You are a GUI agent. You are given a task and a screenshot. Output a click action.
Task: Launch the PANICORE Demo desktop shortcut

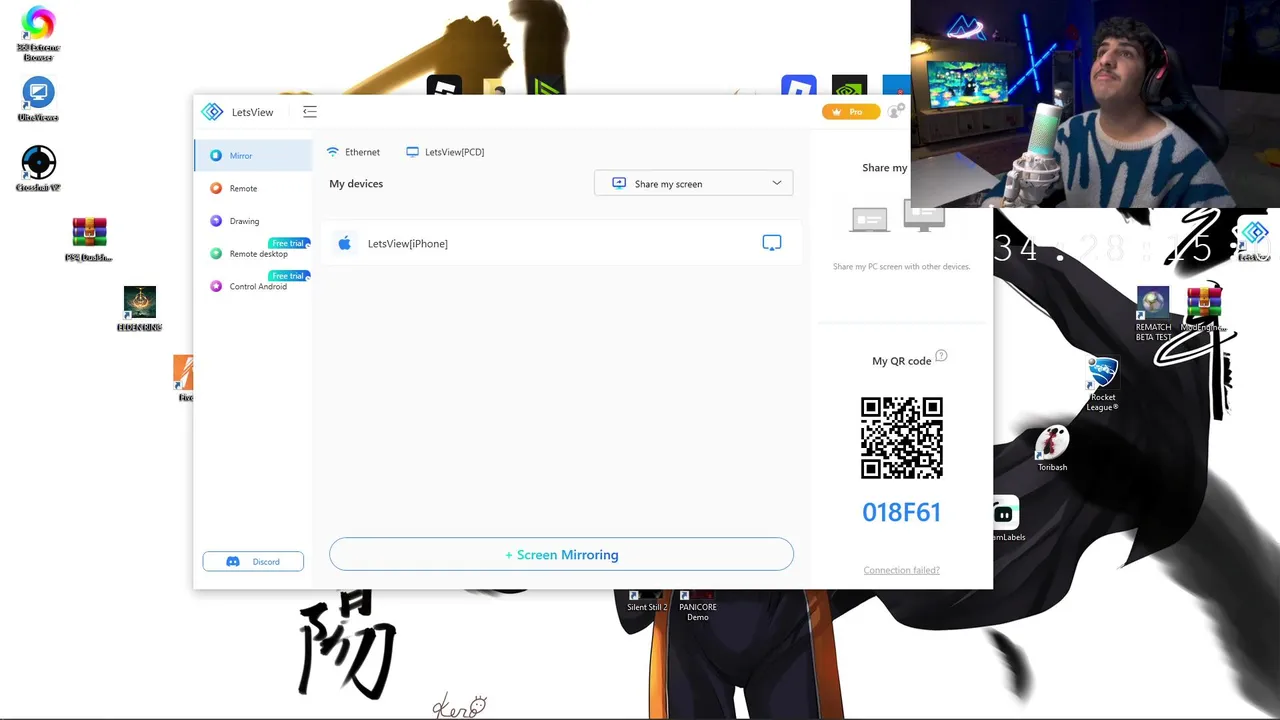point(698,606)
